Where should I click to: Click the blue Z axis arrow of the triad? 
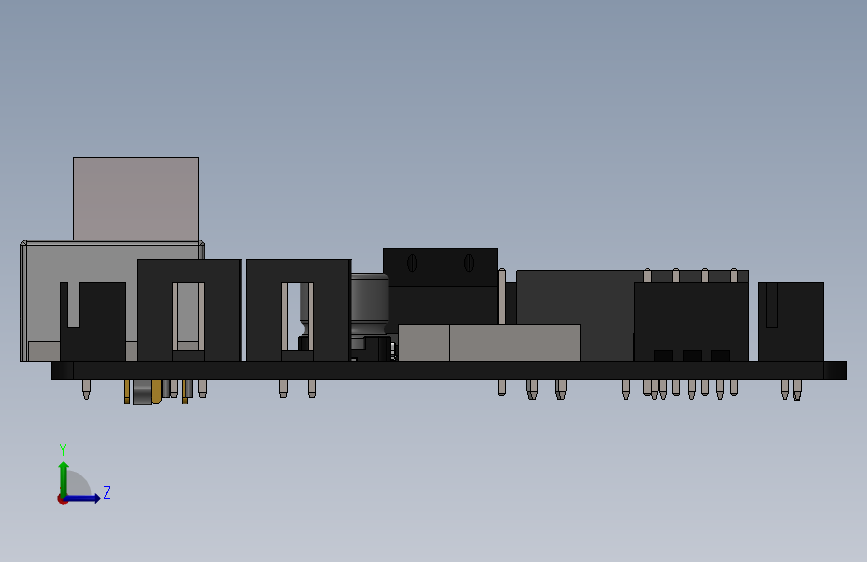[83, 498]
